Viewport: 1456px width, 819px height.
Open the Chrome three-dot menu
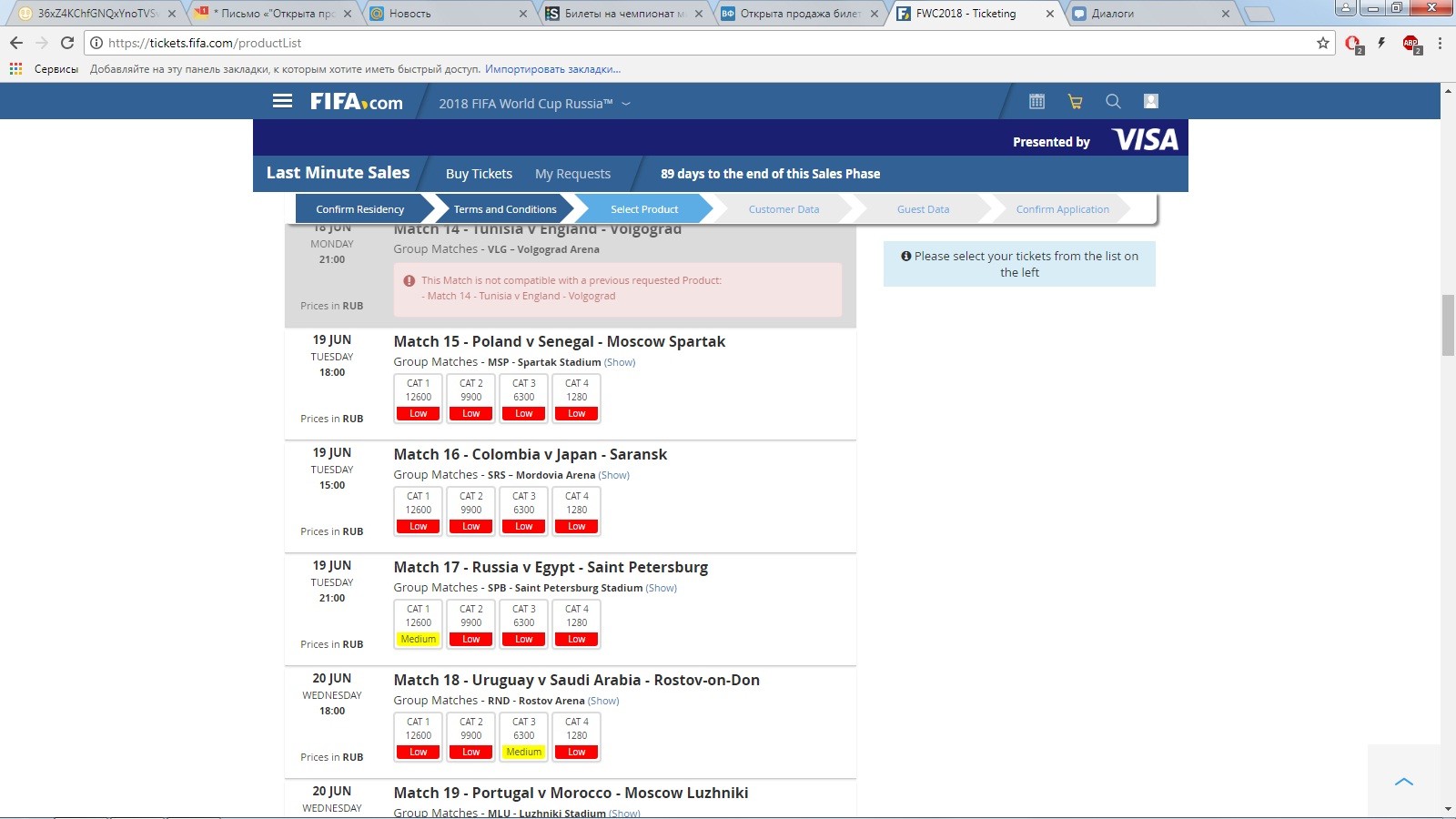(x=1440, y=43)
